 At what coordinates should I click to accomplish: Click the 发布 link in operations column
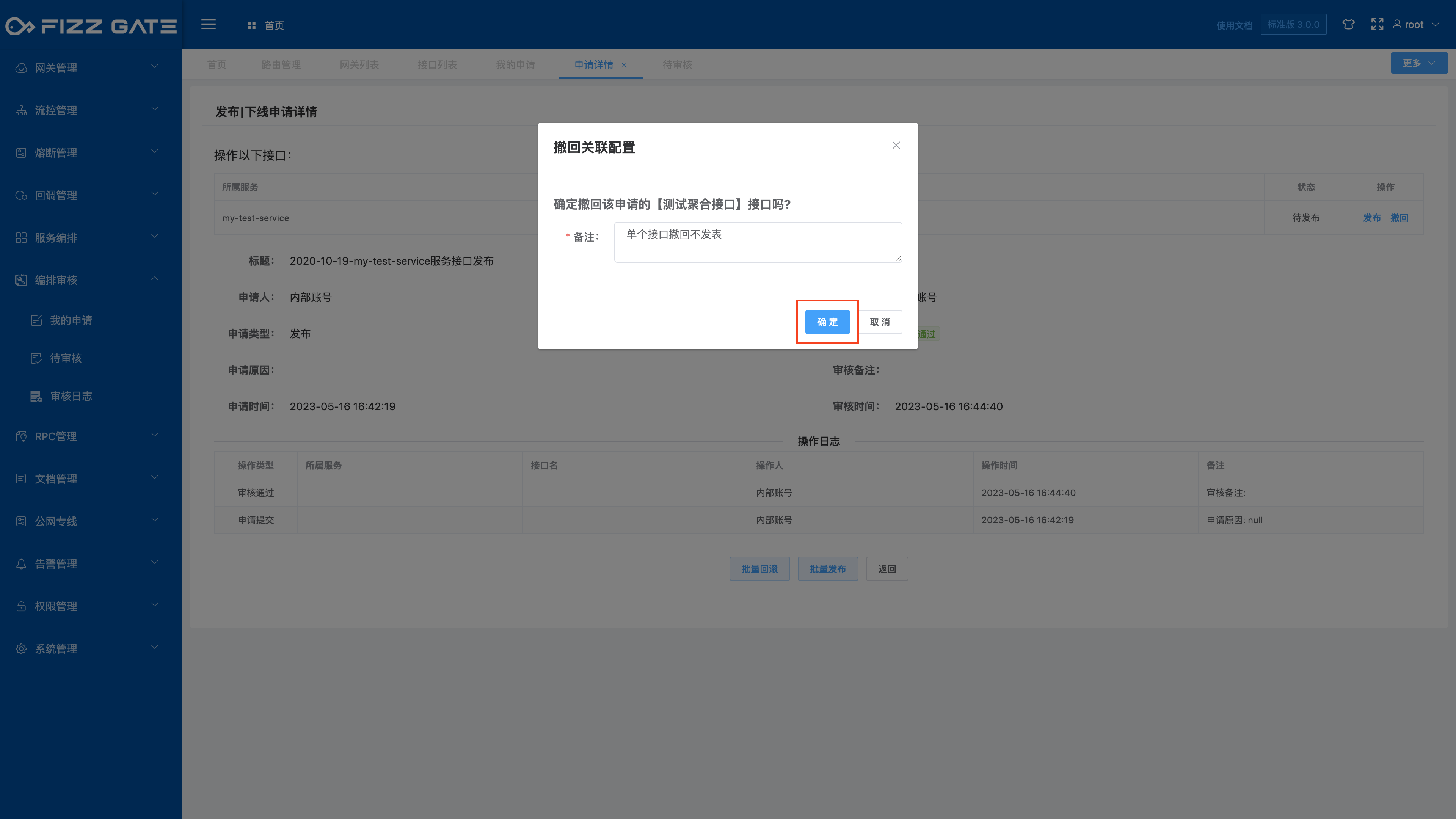pyautogui.click(x=1372, y=218)
